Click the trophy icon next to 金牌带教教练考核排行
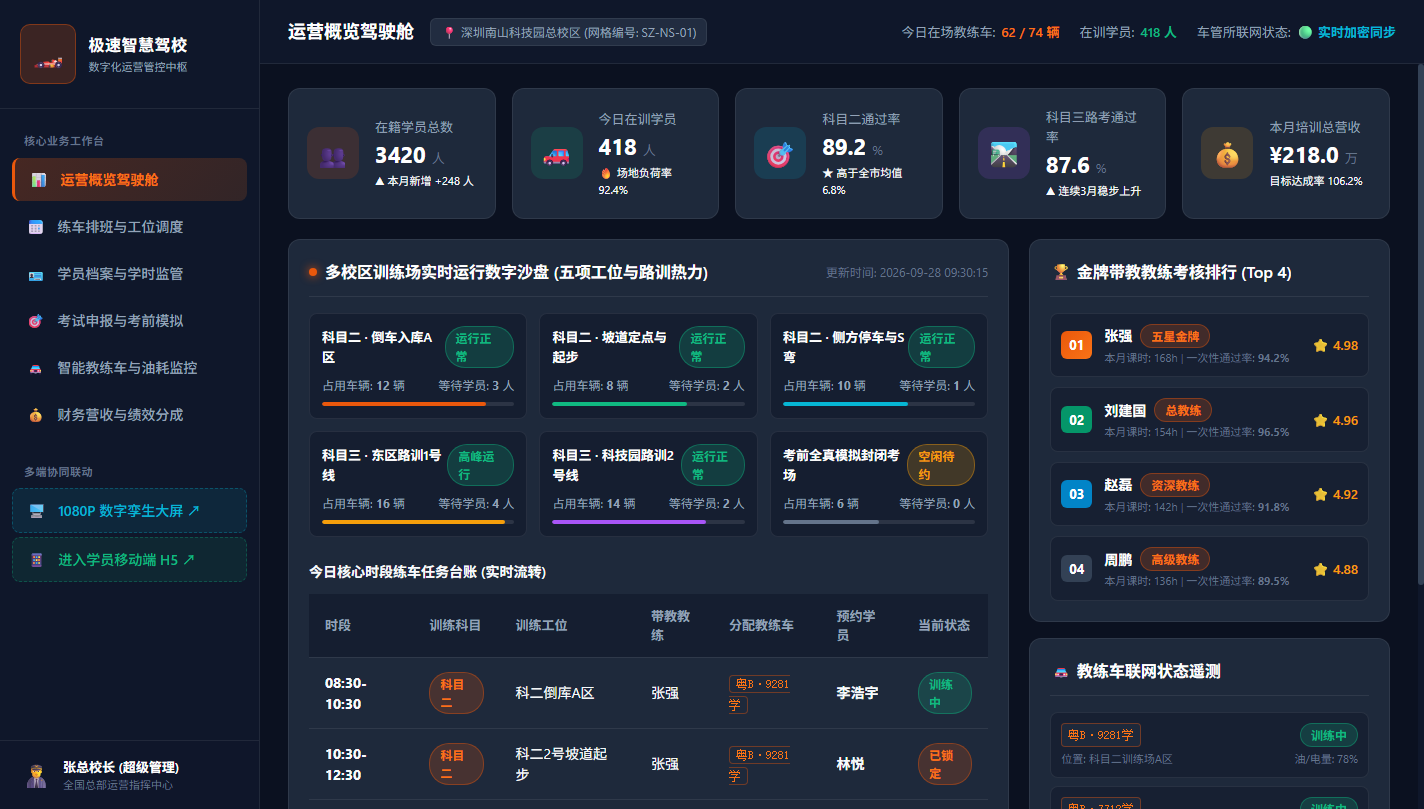1424x809 pixels. click(1061, 272)
